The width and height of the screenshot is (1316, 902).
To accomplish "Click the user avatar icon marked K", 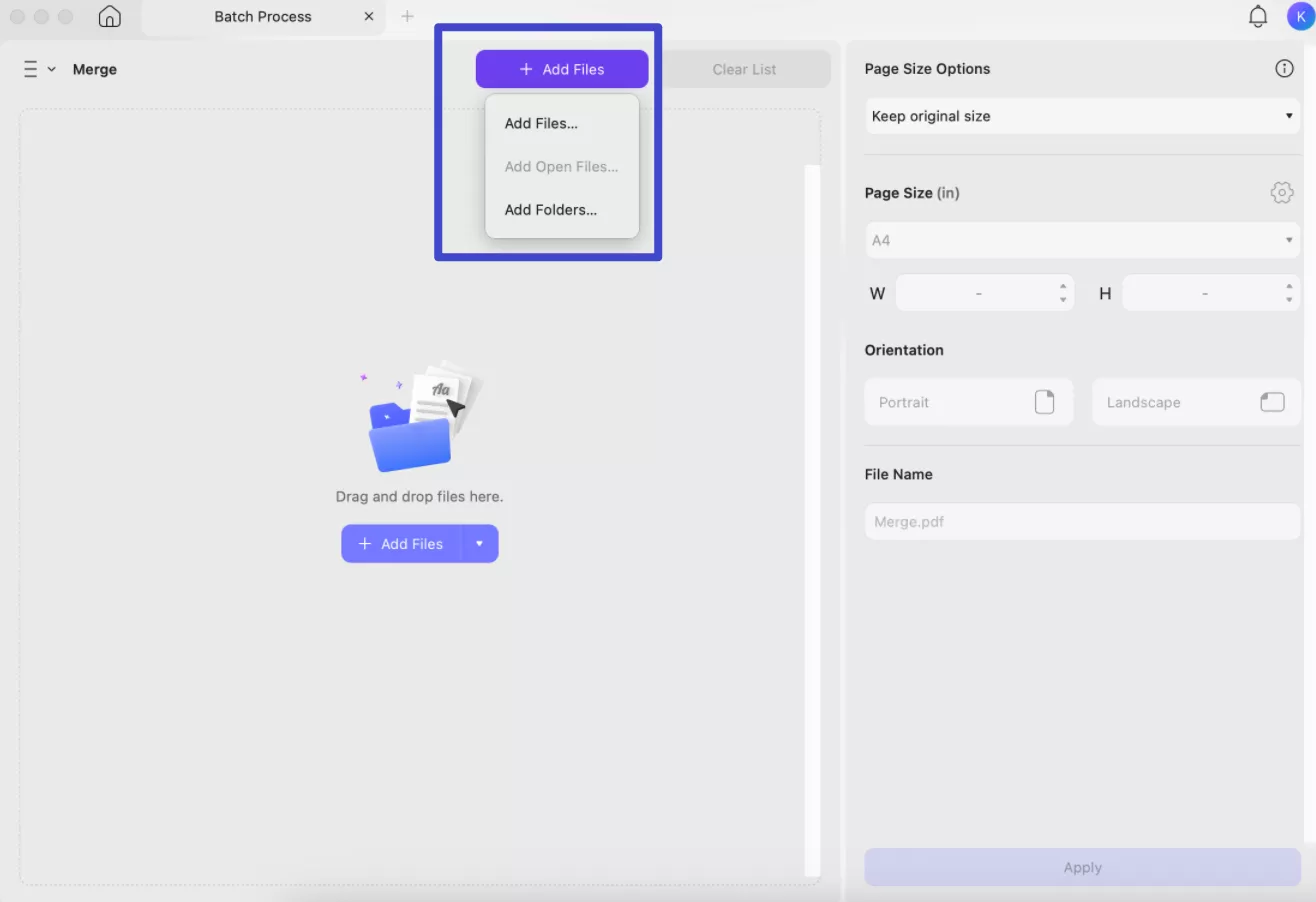I will click(x=1297, y=16).
